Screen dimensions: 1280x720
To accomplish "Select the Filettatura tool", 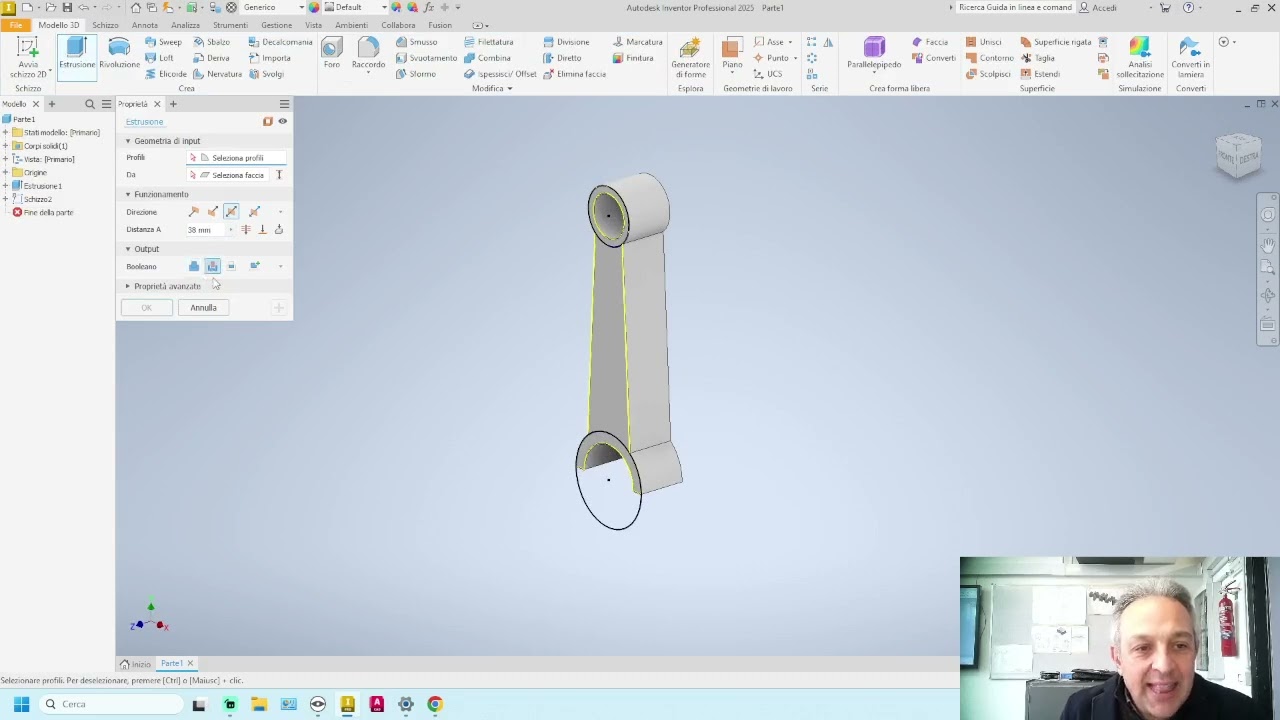I will 488,42.
